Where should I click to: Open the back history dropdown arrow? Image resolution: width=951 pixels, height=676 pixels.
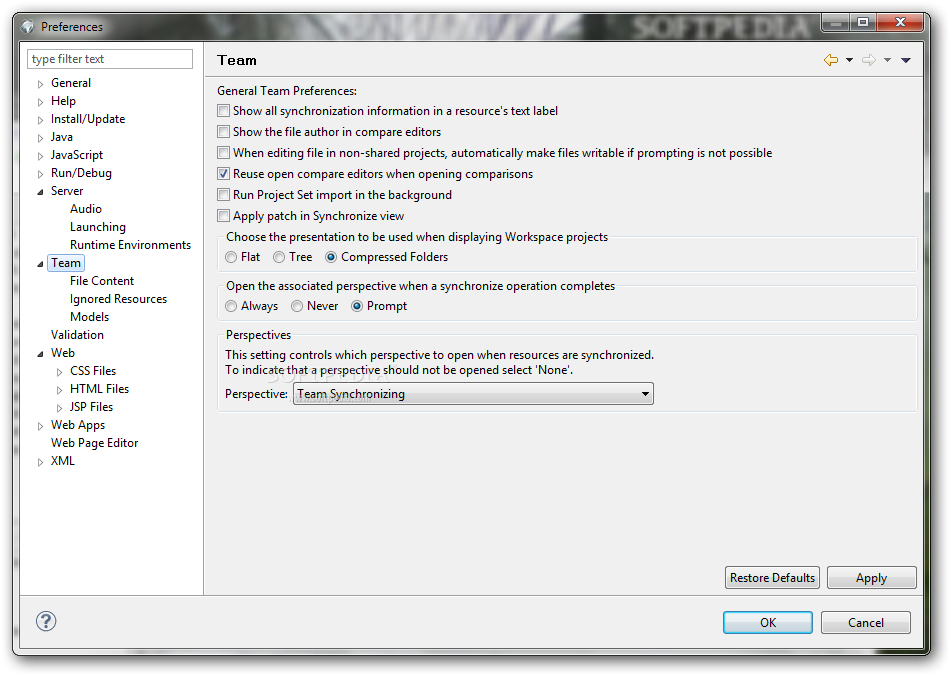coord(849,60)
